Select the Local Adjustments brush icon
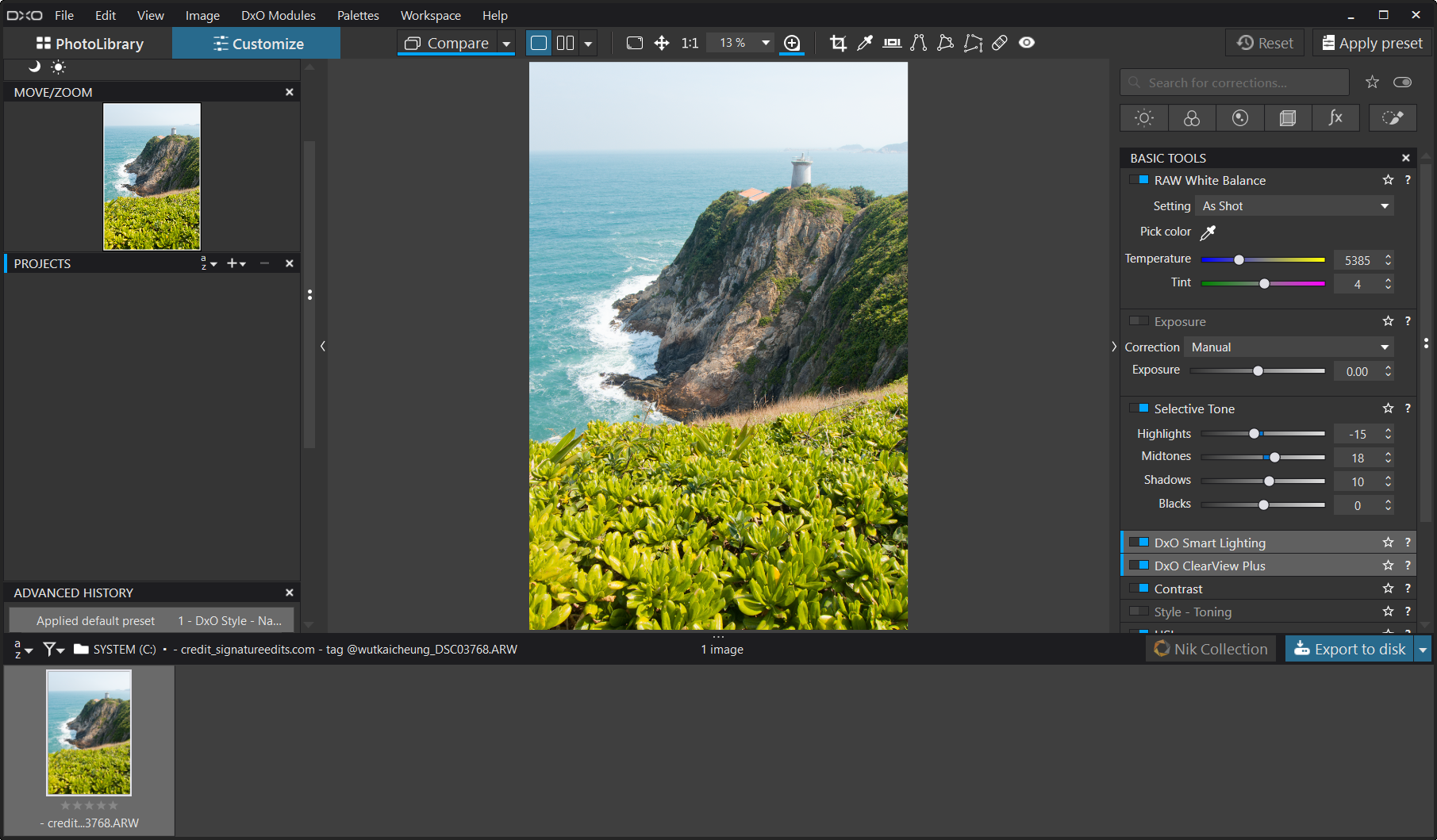 tap(1393, 117)
